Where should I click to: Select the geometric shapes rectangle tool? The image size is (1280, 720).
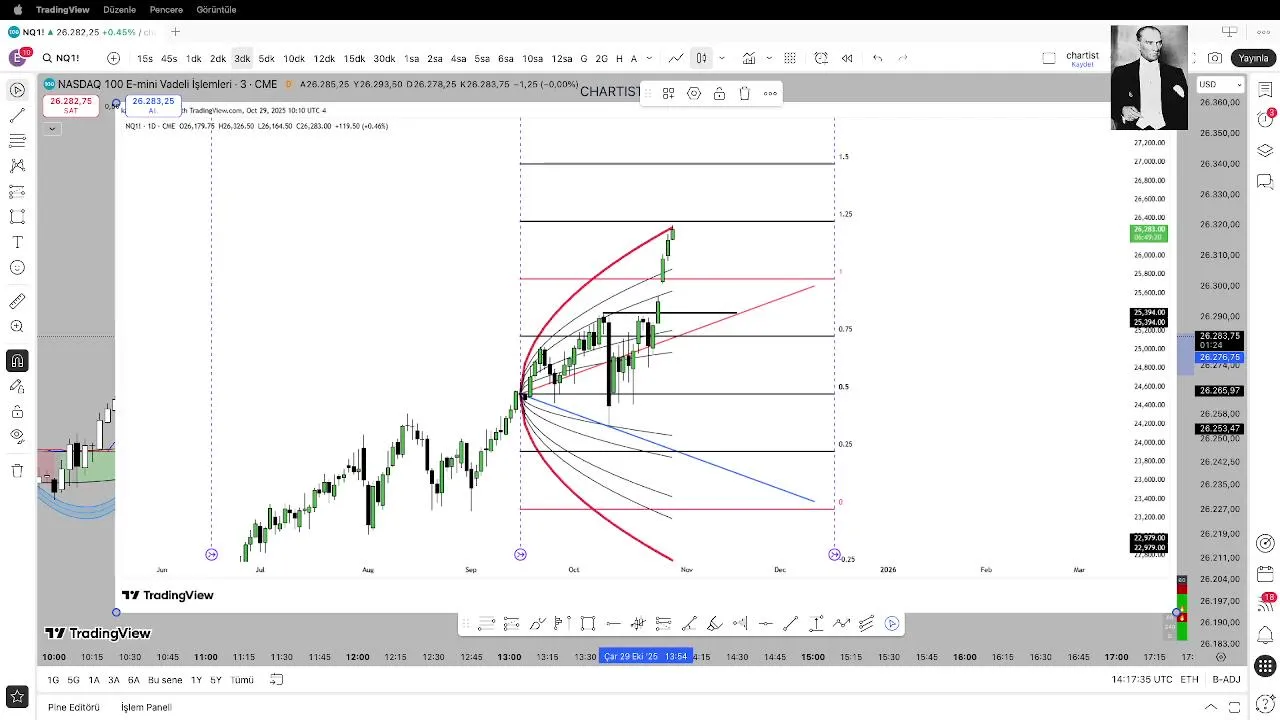pos(17,217)
